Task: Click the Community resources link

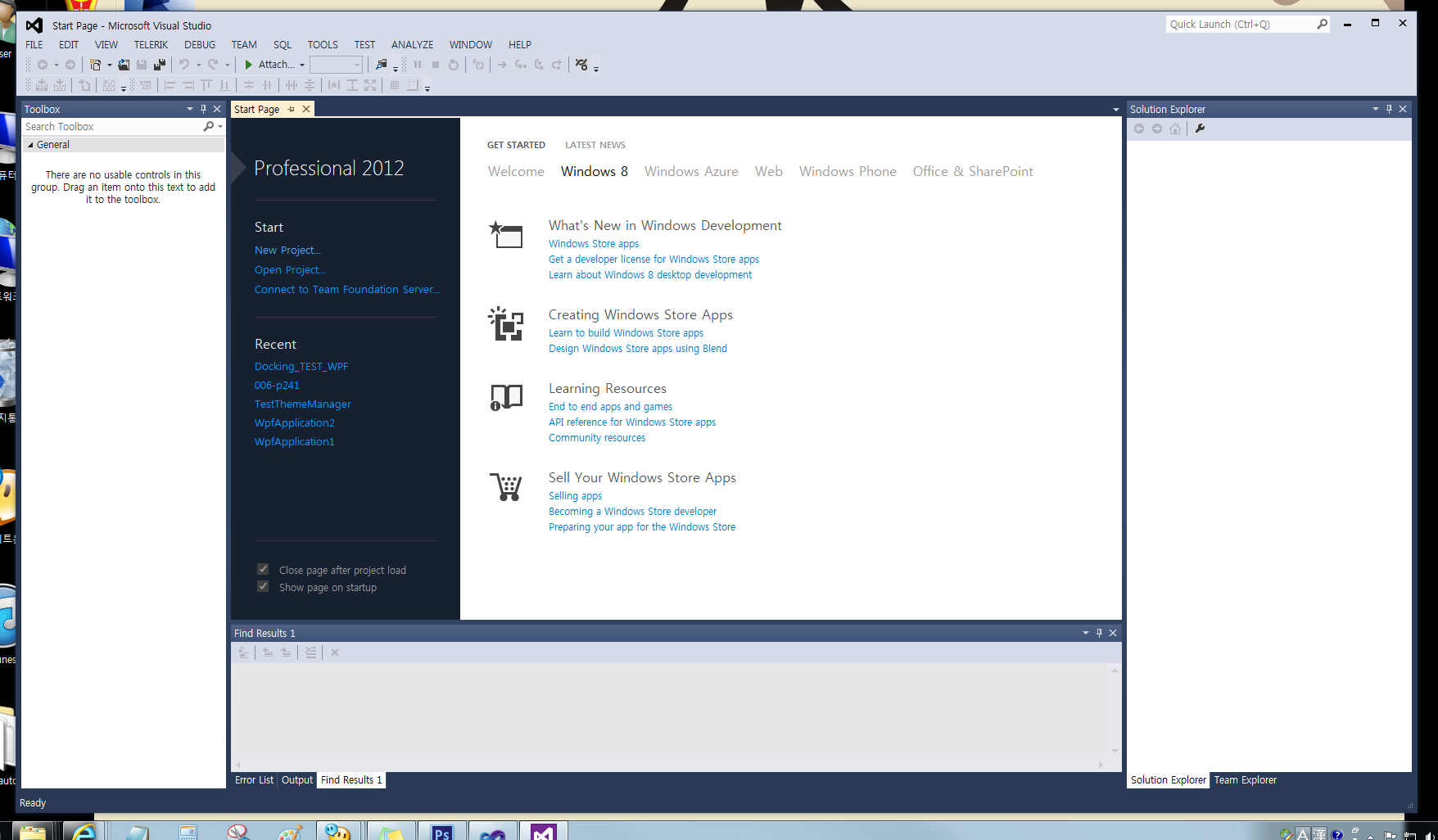Action: (x=597, y=438)
